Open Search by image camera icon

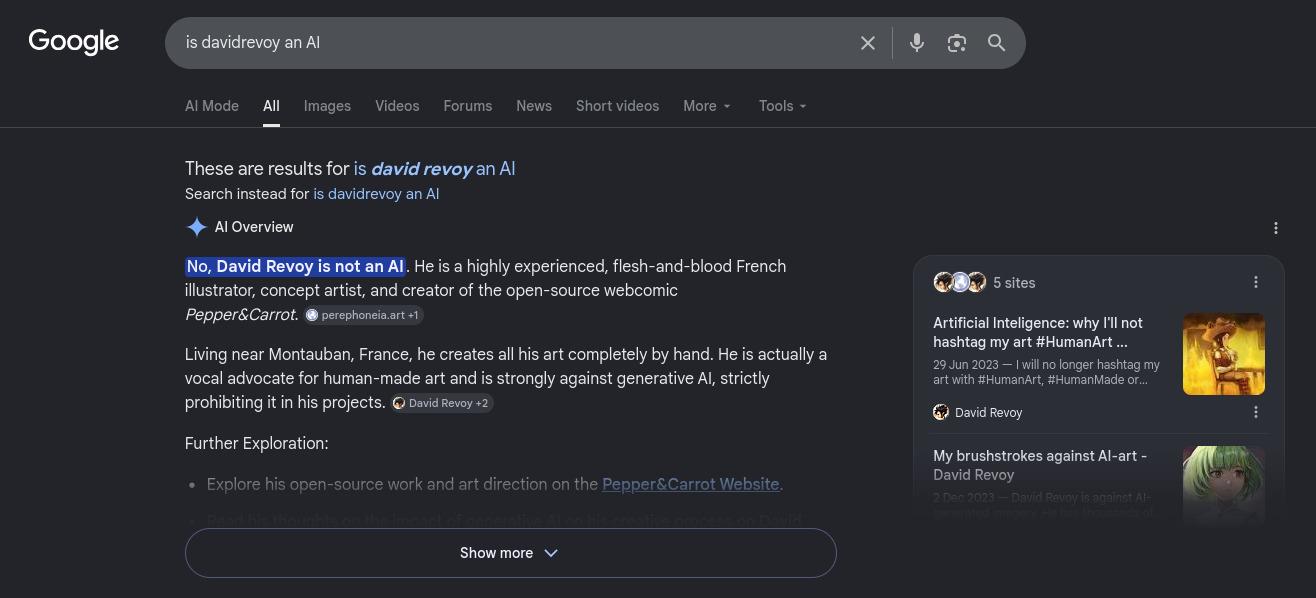pyautogui.click(x=957, y=43)
